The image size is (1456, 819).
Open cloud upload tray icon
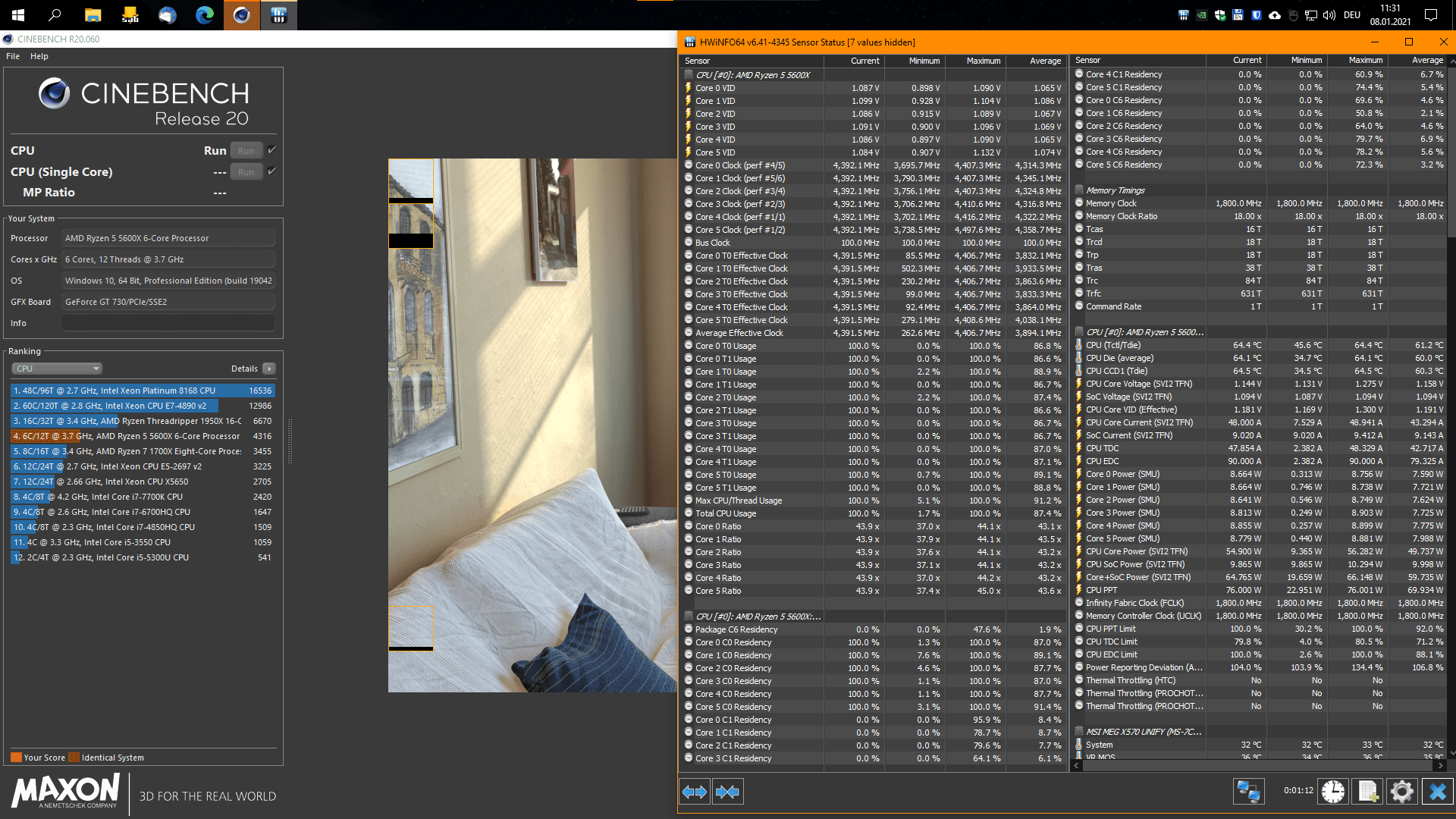1275,15
